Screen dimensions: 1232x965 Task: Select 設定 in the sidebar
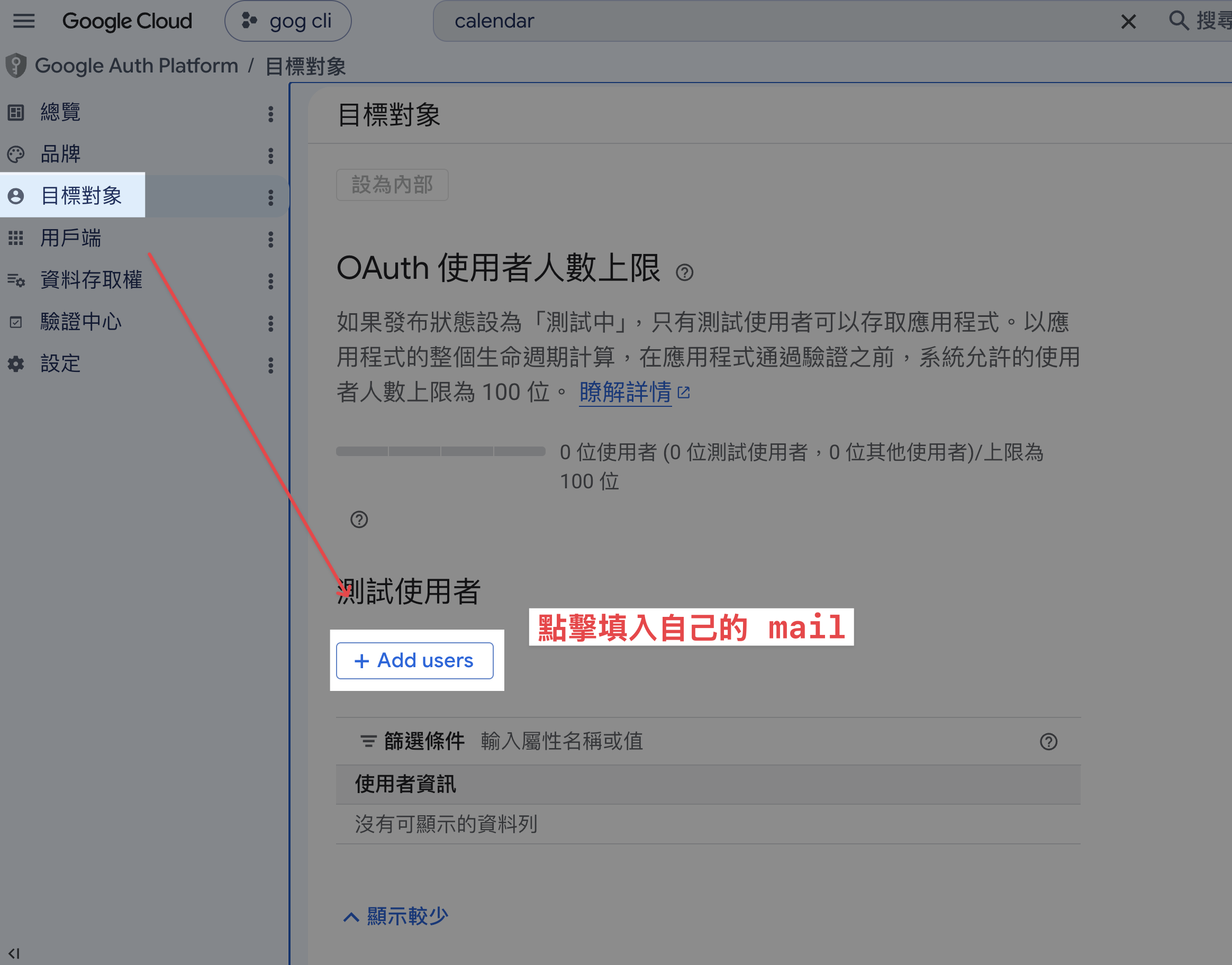60,363
